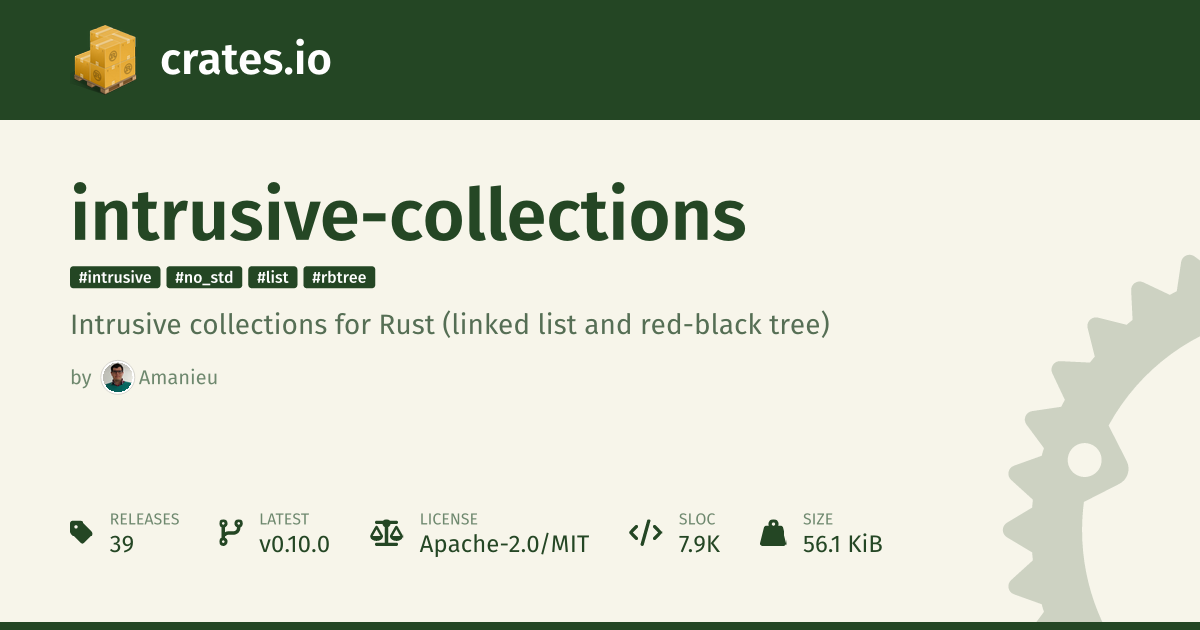
Task: Open the #list keyword tag
Action: pos(273,278)
